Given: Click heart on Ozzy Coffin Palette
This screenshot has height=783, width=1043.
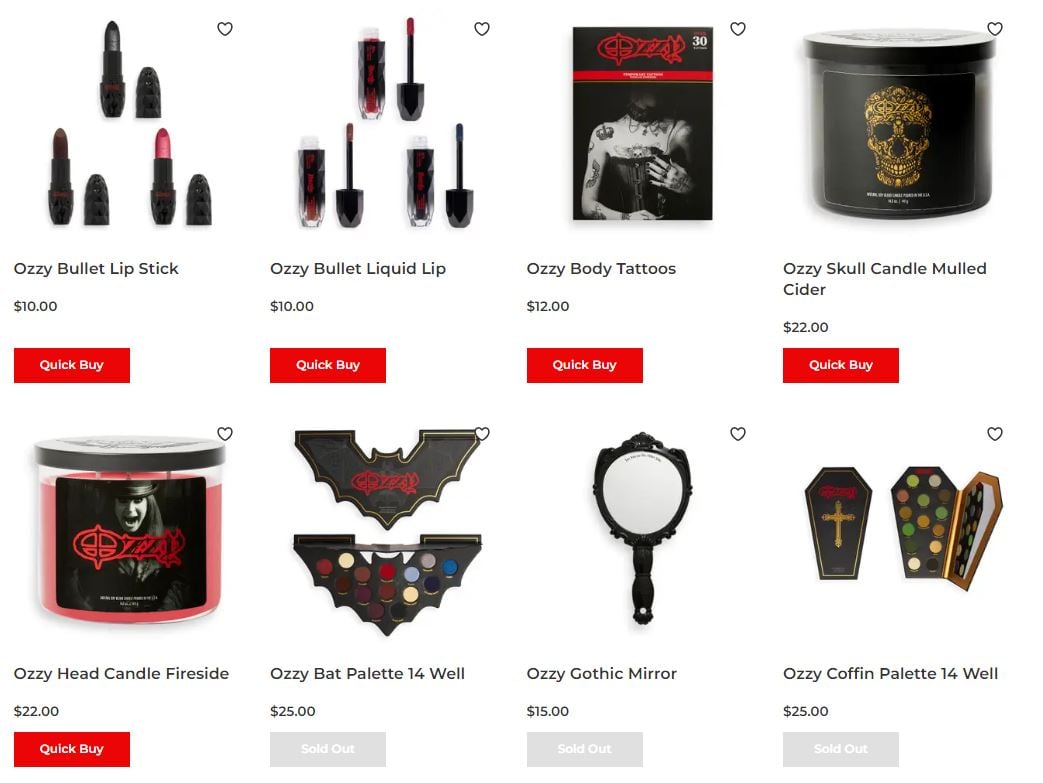Looking at the screenshot, I should point(994,434).
